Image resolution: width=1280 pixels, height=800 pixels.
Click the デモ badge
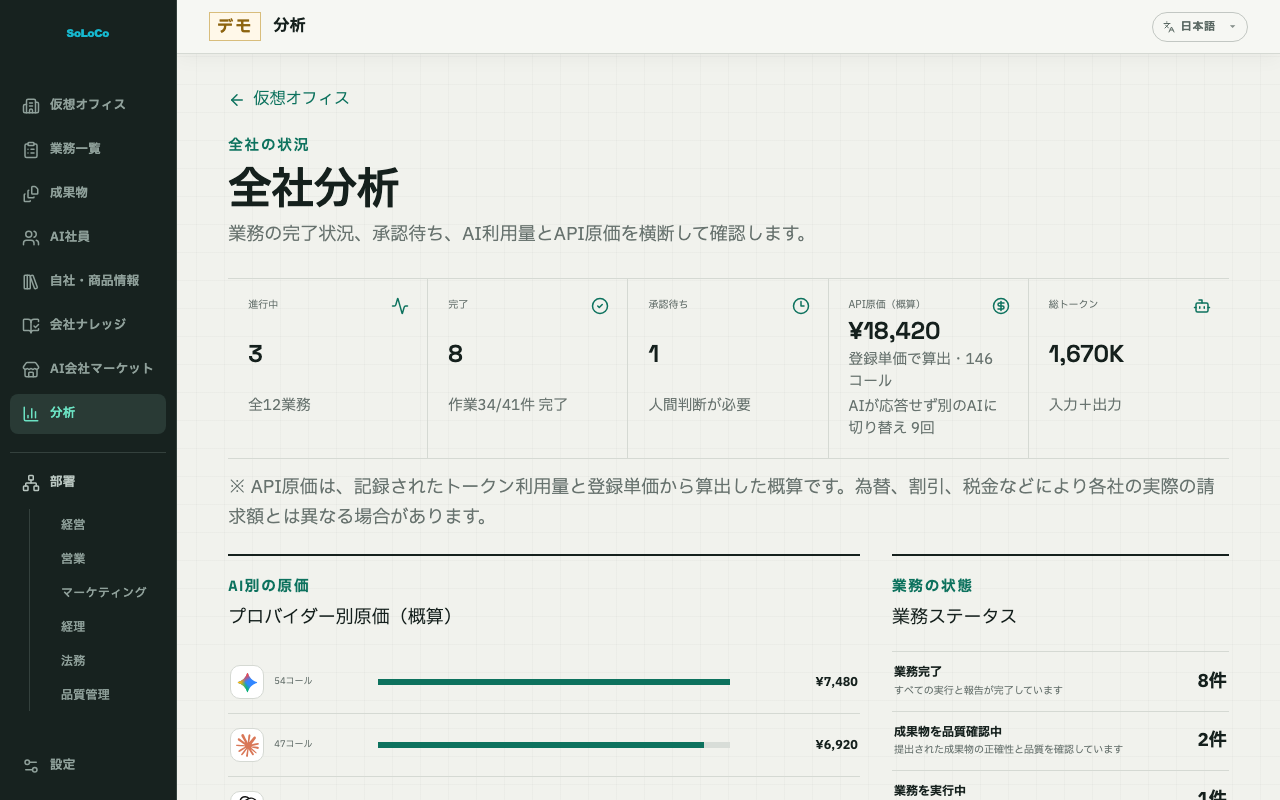(x=235, y=26)
